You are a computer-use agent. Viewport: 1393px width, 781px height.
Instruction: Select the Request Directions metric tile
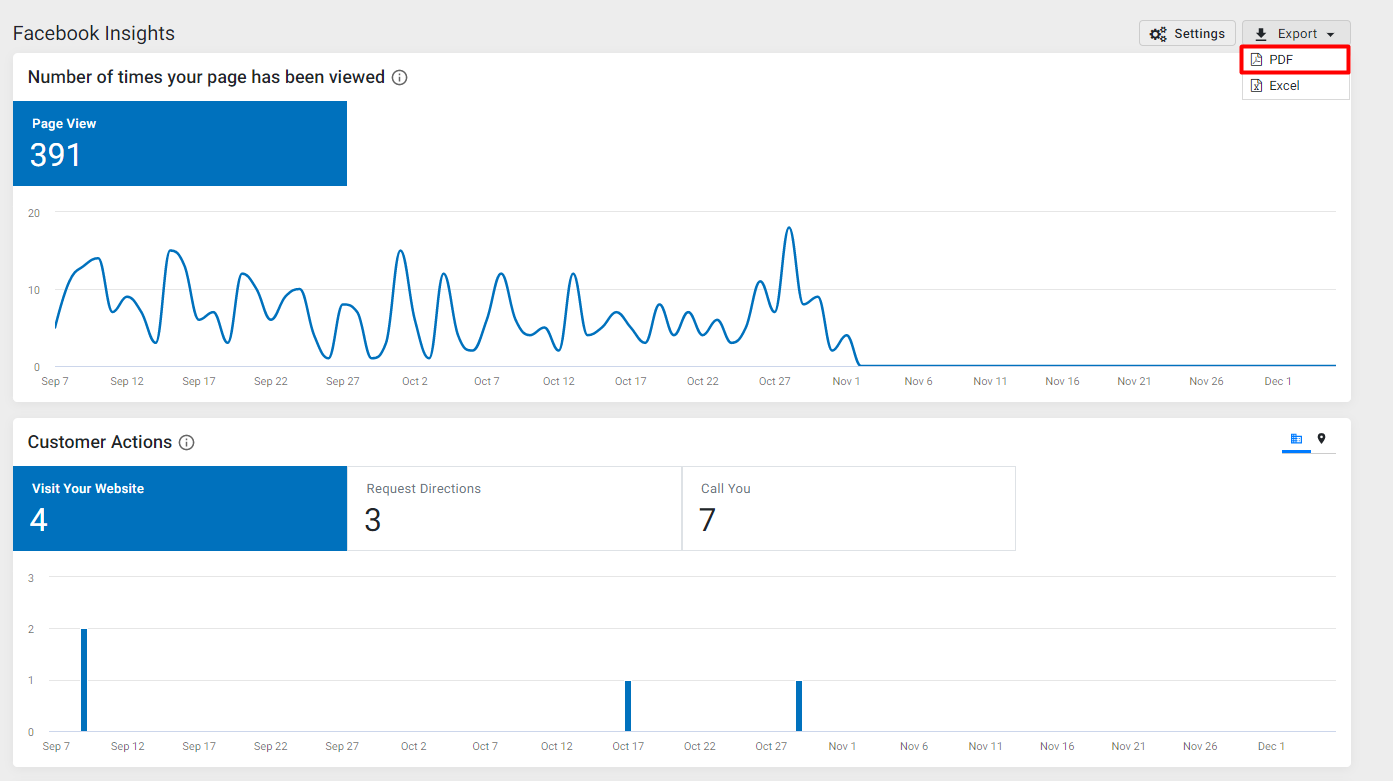pos(514,508)
